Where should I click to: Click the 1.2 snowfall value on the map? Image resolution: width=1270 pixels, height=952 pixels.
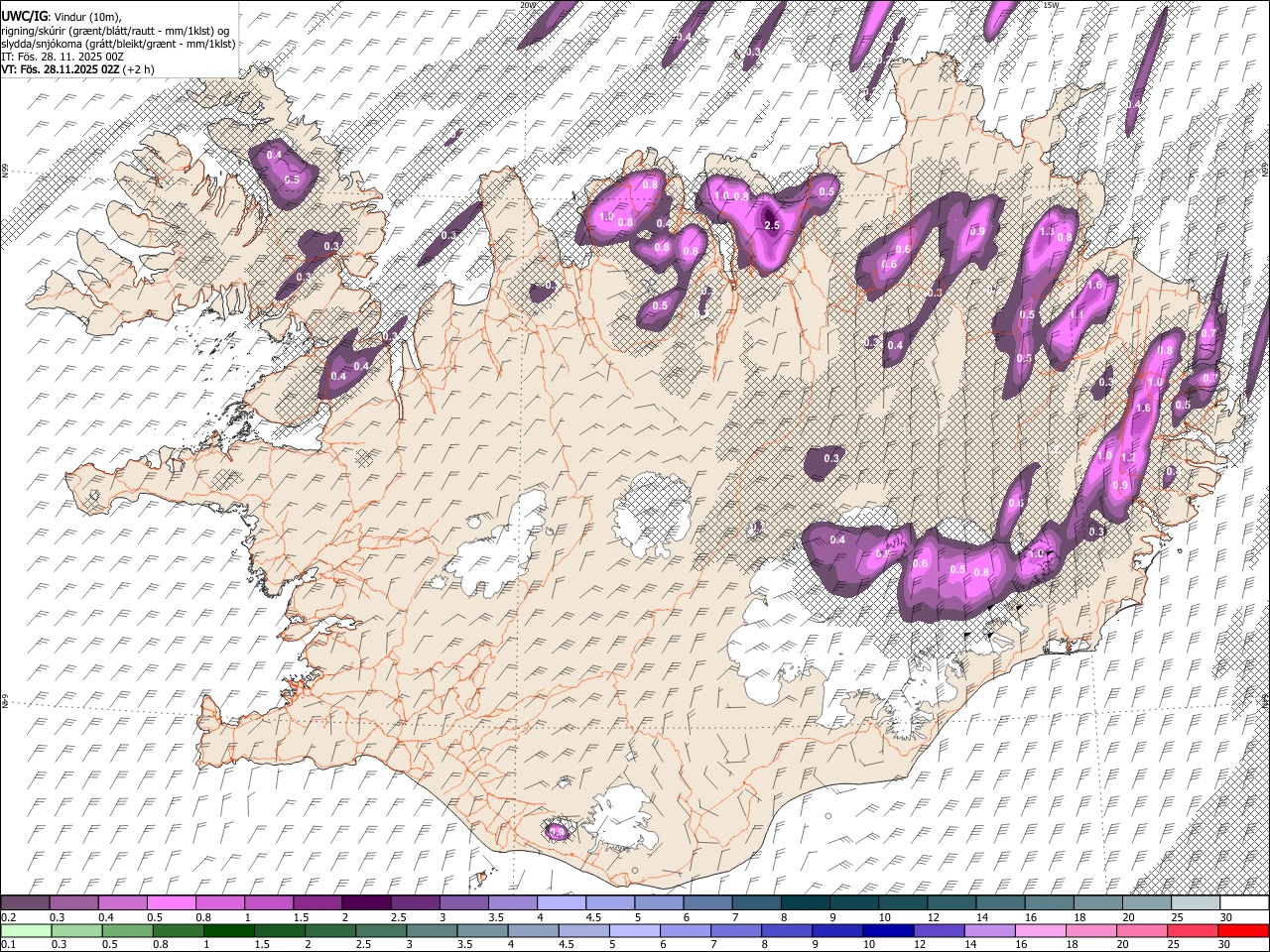(1127, 458)
